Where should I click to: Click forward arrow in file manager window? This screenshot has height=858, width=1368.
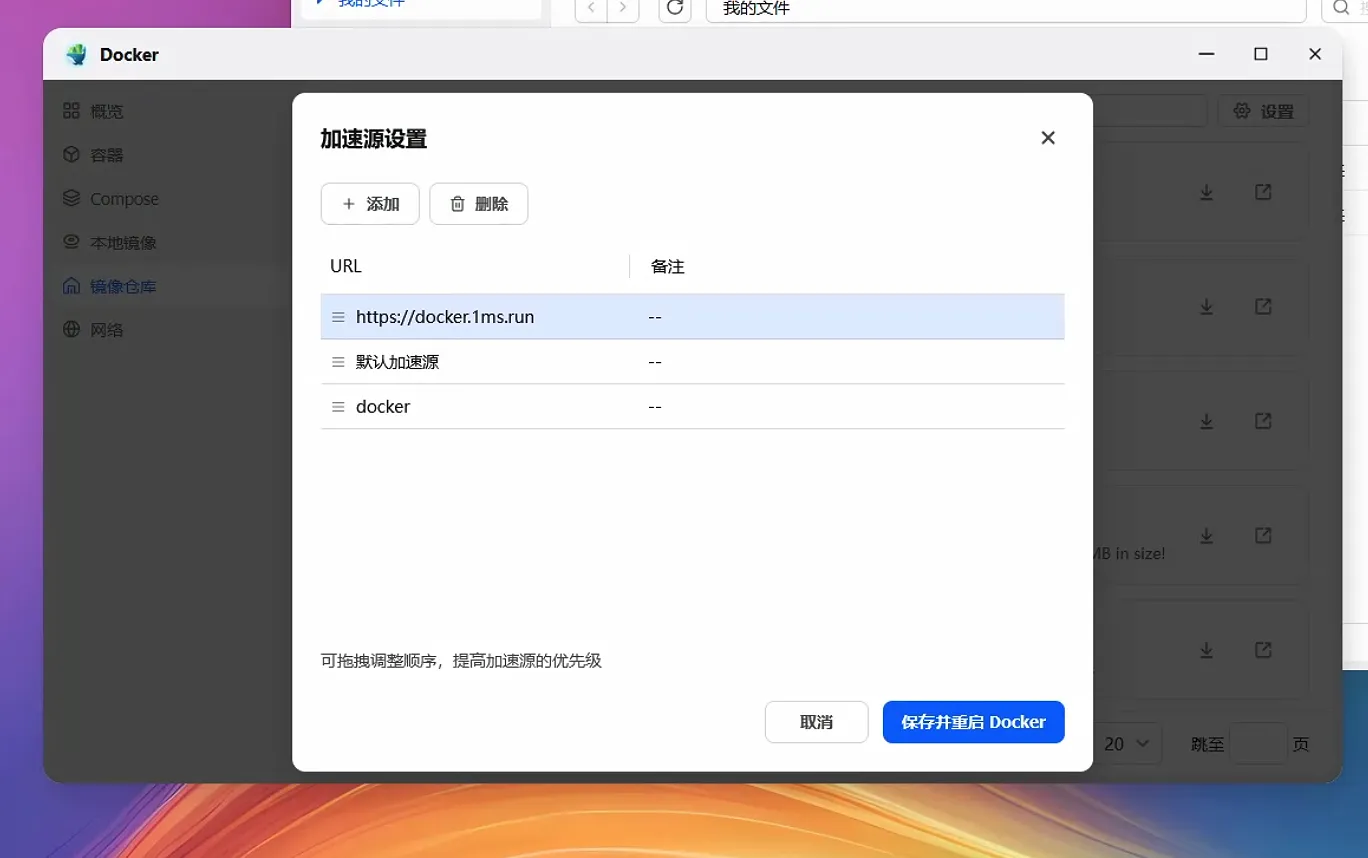point(623,8)
